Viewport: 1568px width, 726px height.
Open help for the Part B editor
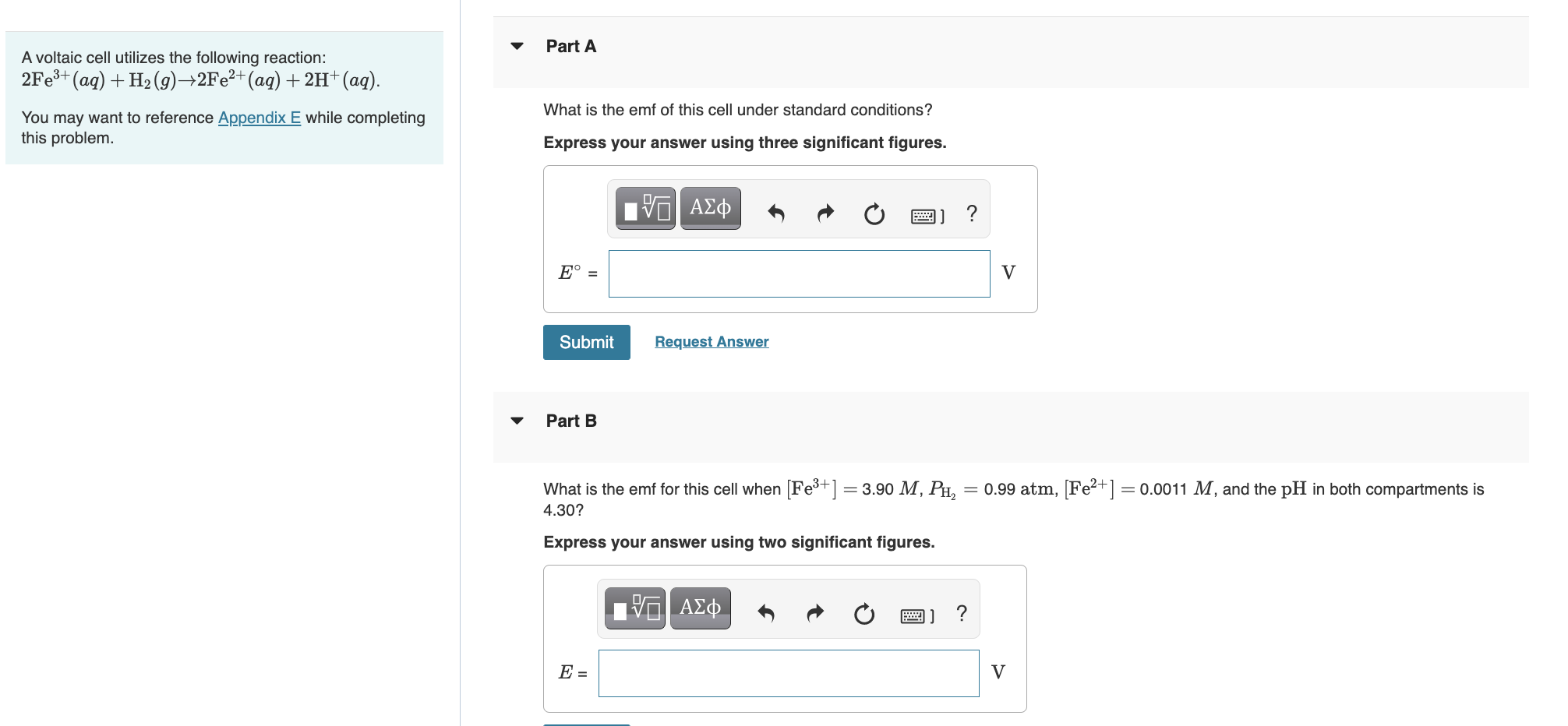click(x=962, y=613)
